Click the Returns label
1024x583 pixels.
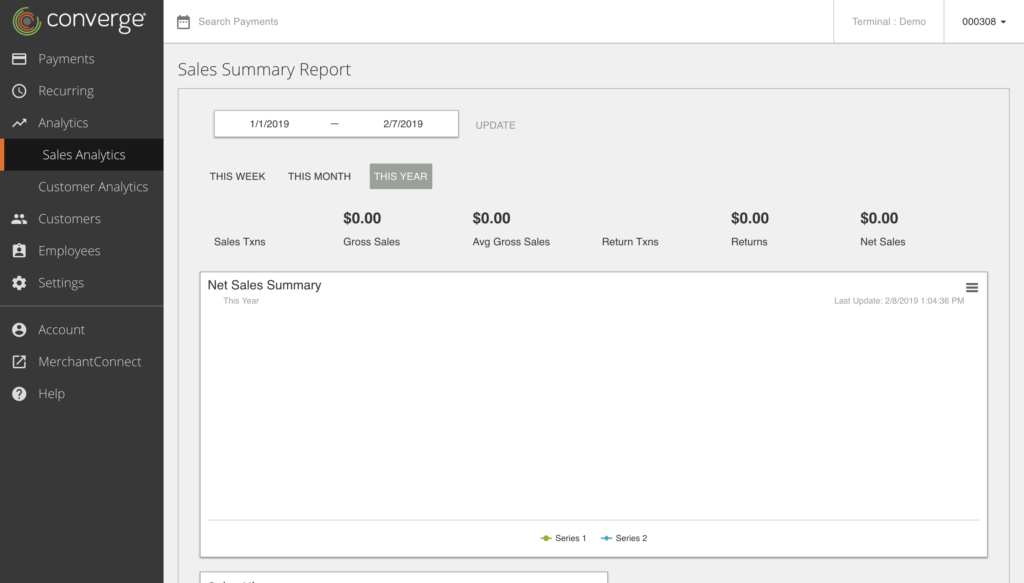coord(749,242)
